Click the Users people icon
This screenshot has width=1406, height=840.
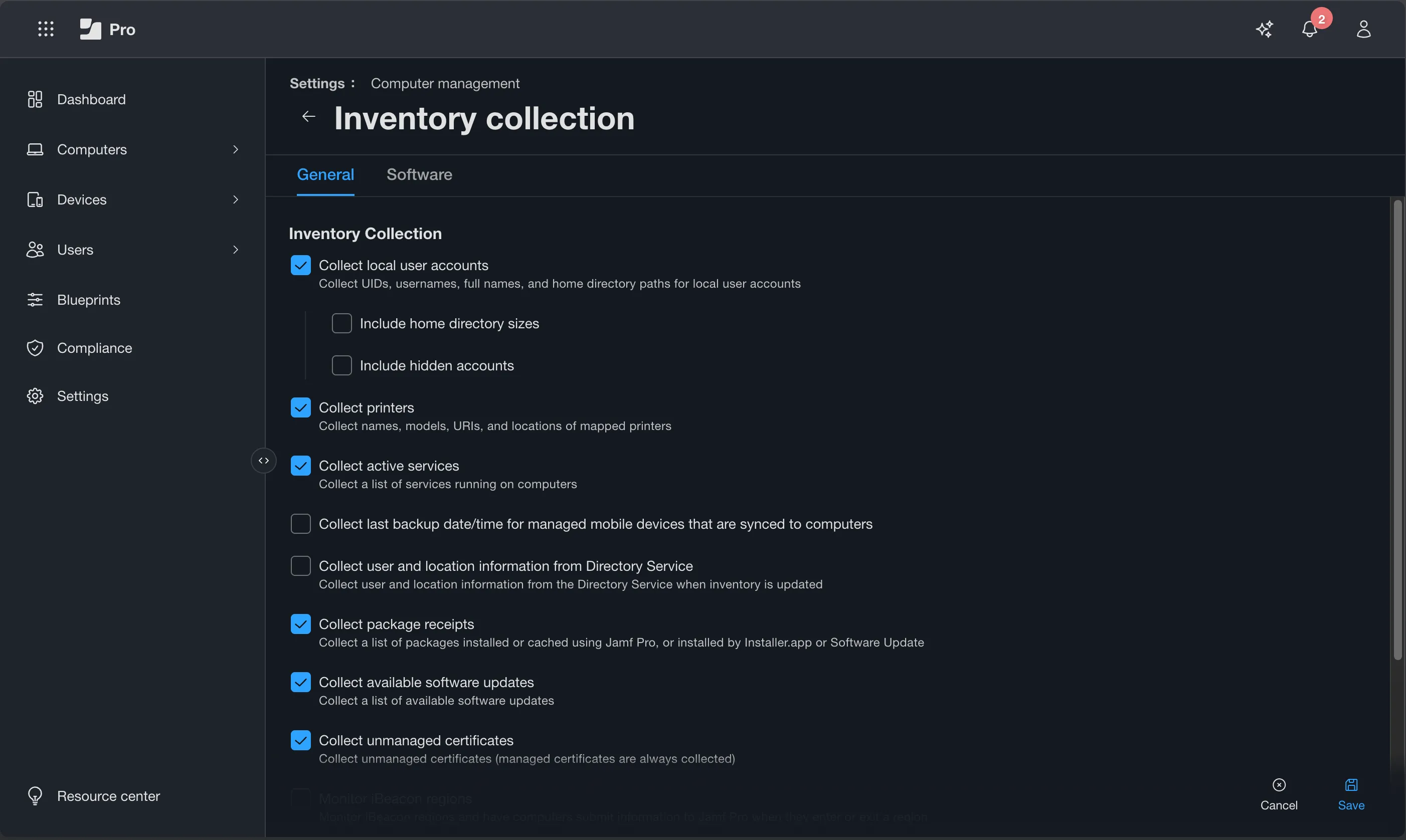coord(35,250)
